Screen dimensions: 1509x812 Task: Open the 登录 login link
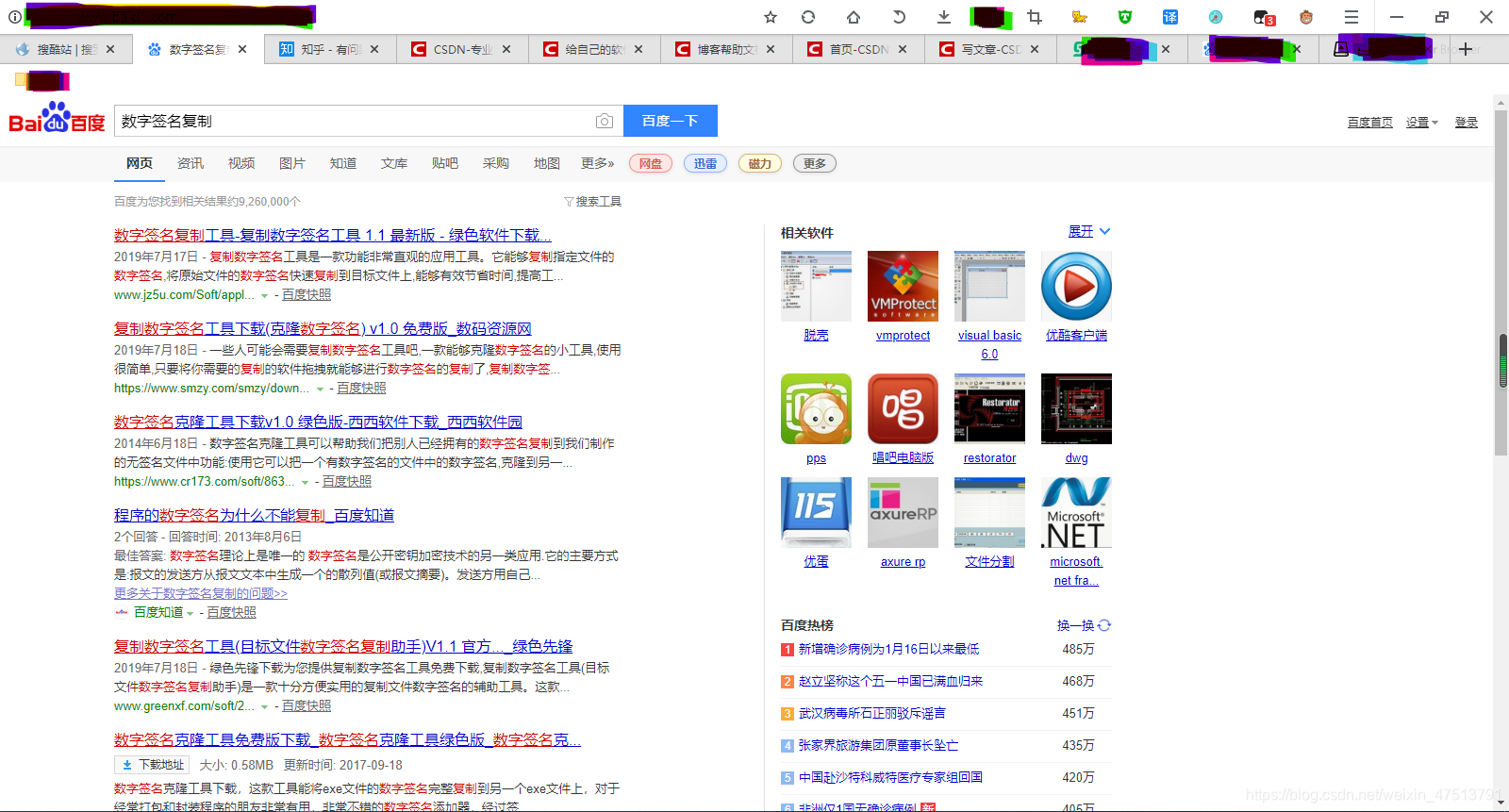click(1467, 123)
